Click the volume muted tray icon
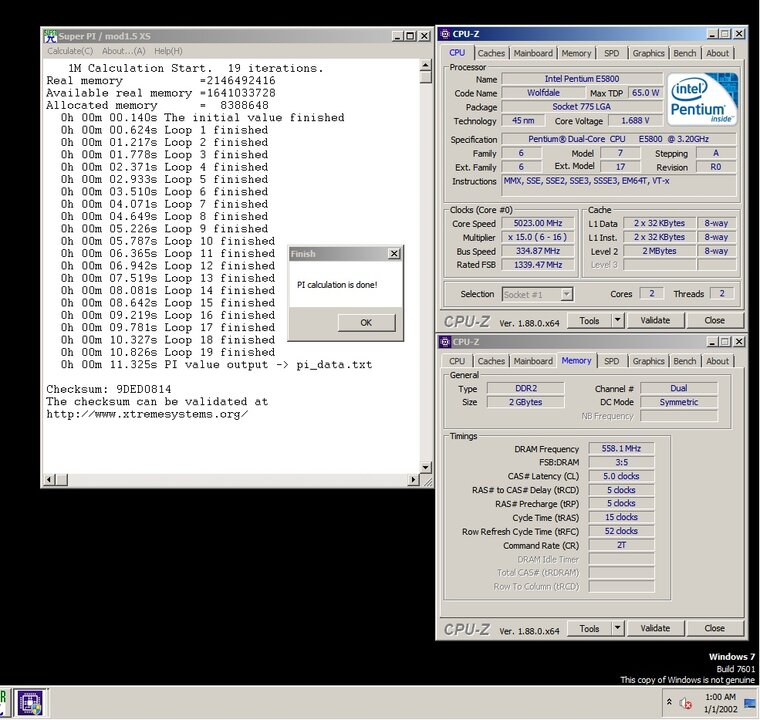Image resolution: width=760 pixels, height=720 pixels. 686,703
